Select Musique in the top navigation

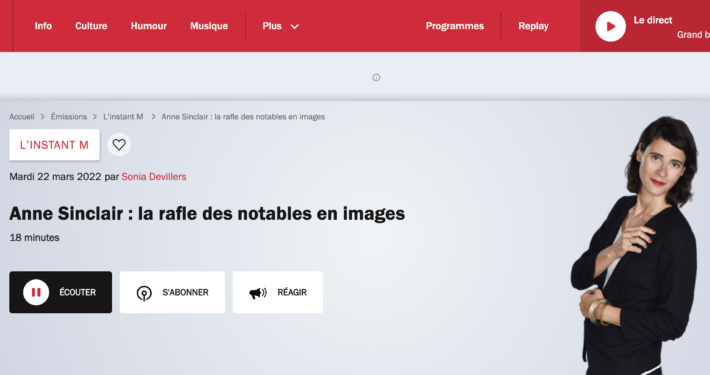click(209, 26)
